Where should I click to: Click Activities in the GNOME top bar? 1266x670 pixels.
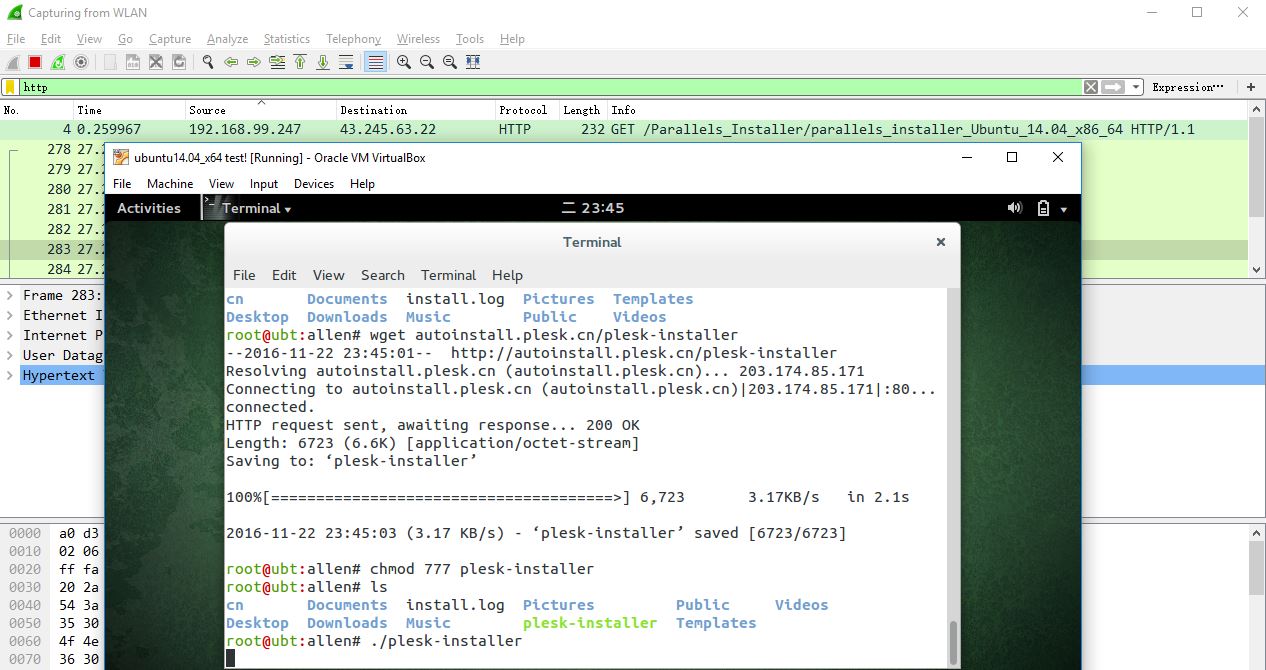click(x=149, y=208)
